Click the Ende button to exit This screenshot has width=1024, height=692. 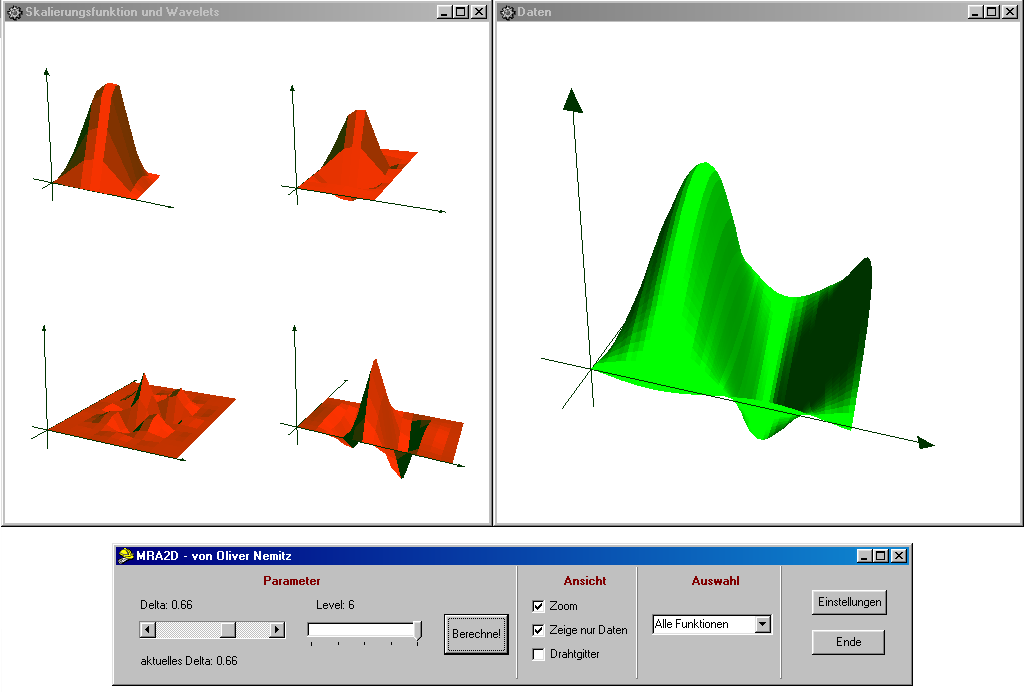[x=848, y=642]
